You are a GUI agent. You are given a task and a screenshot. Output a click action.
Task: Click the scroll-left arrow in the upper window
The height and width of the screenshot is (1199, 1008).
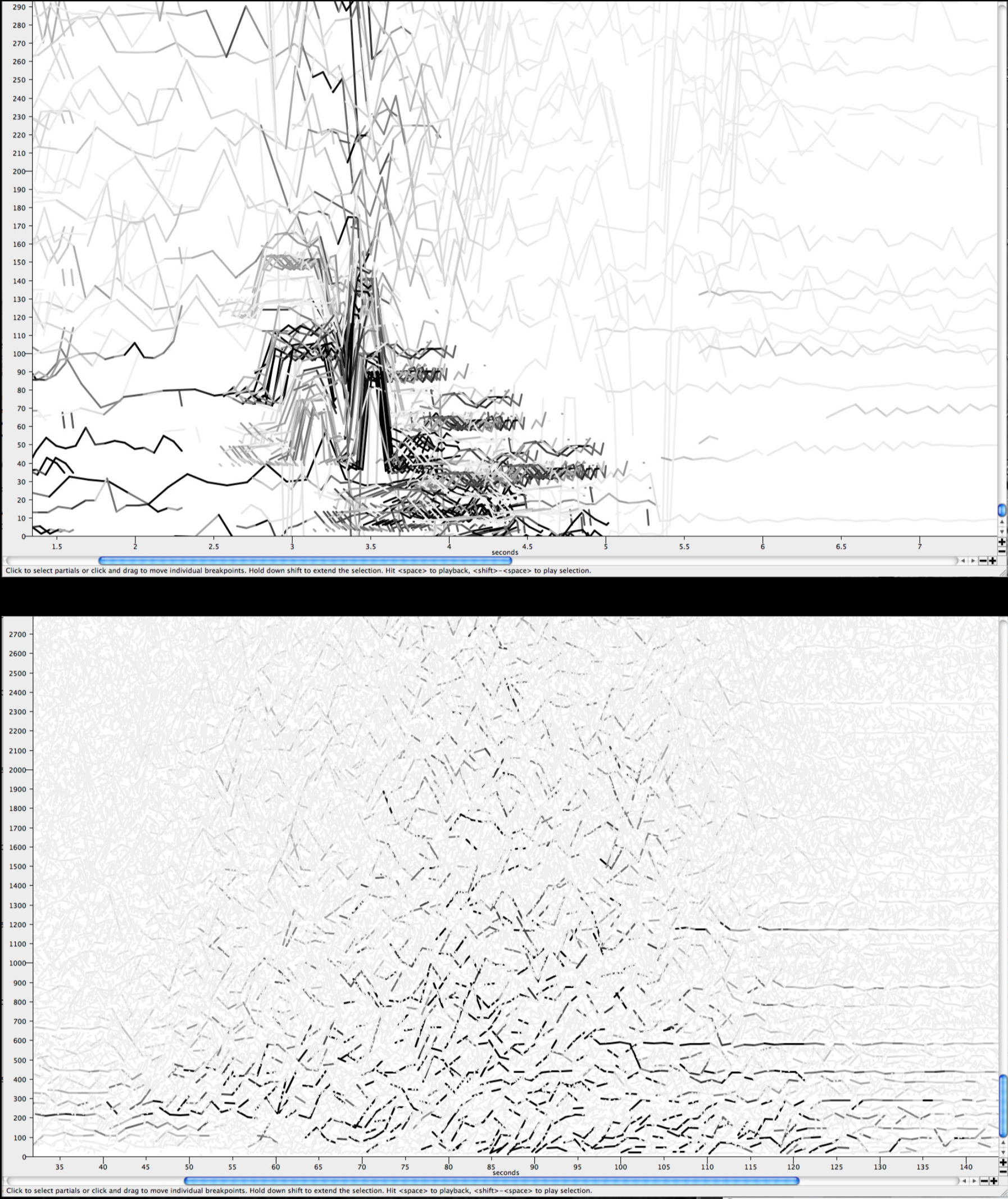[x=964, y=561]
